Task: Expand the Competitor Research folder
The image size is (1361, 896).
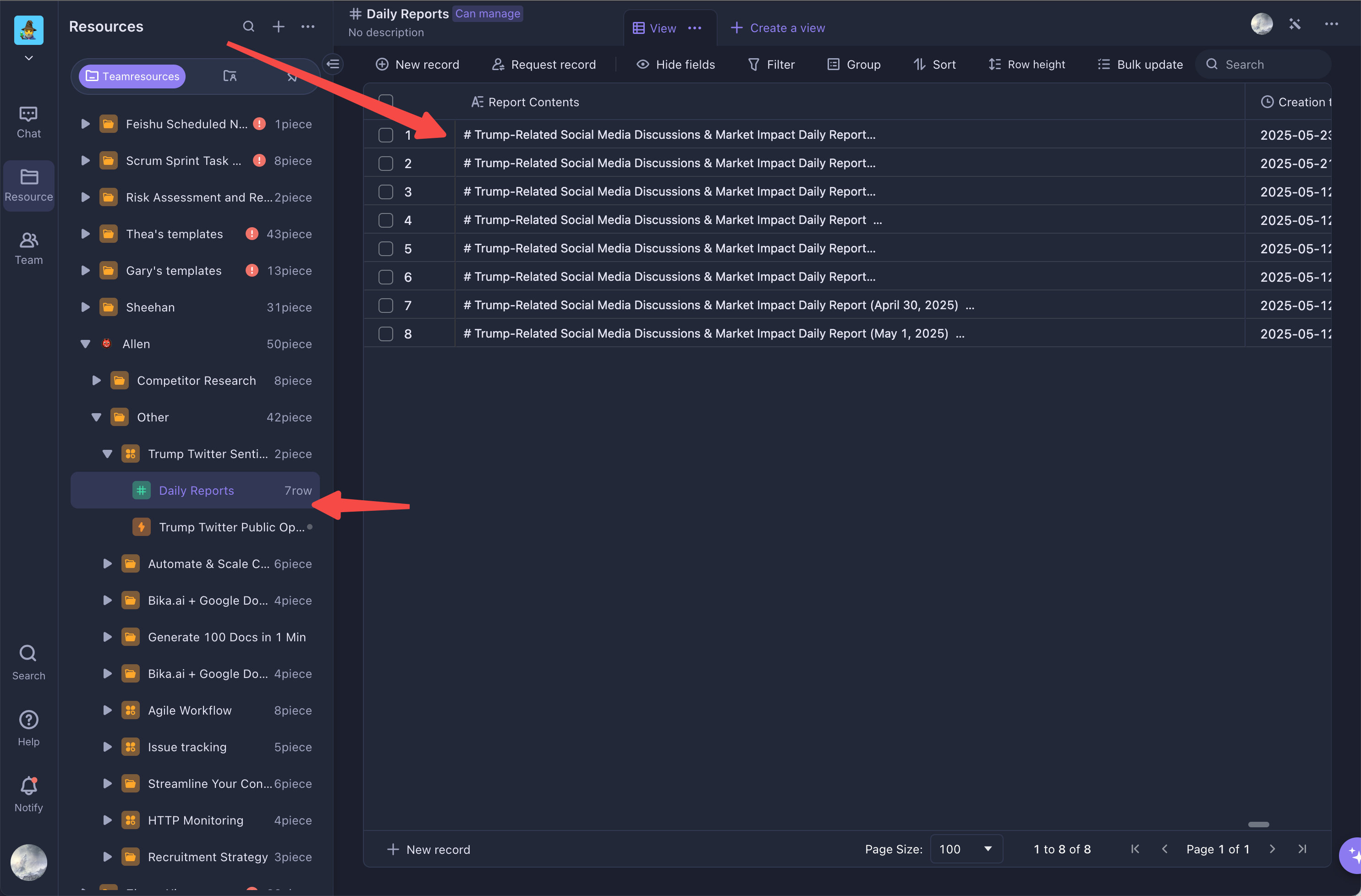Action: (96, 380)
